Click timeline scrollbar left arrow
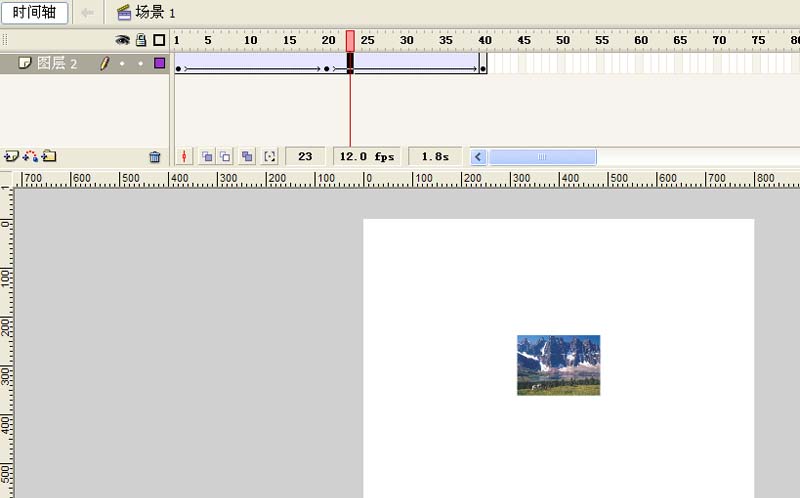 click(x=478, y=157)
